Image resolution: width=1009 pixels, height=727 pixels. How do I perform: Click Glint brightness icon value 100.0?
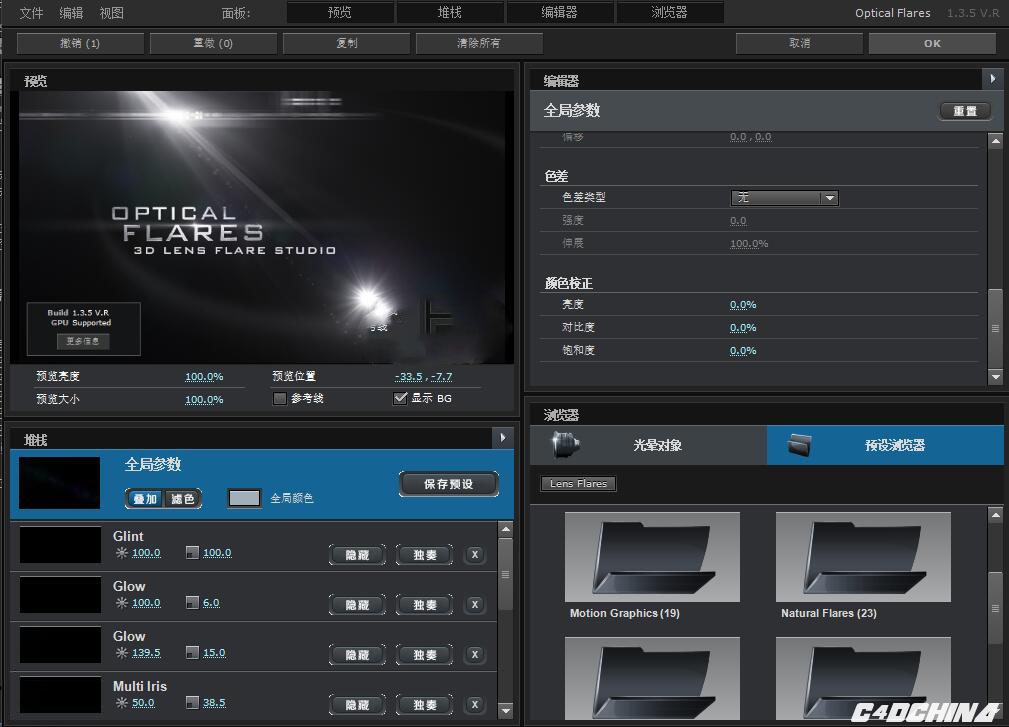146,553
